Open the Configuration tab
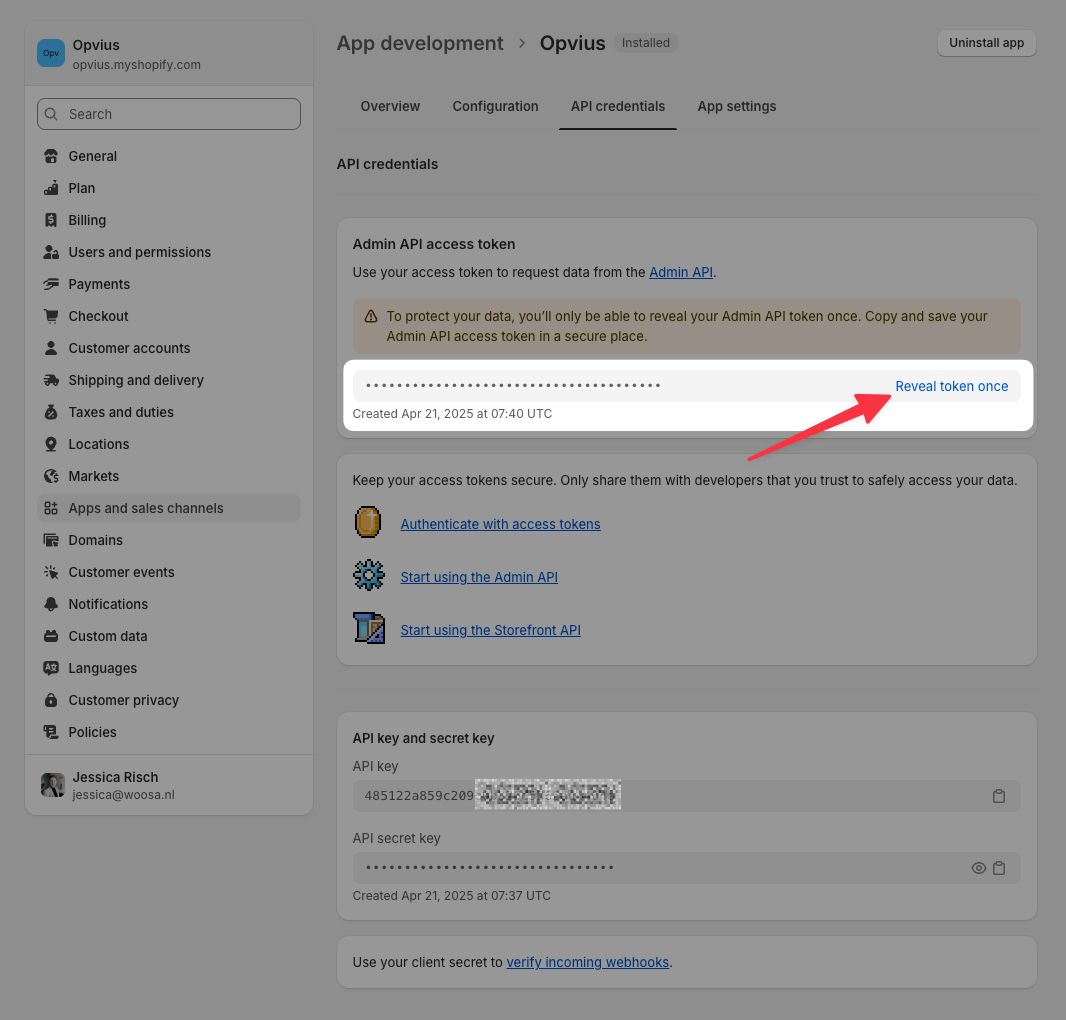 click(496, 106)
